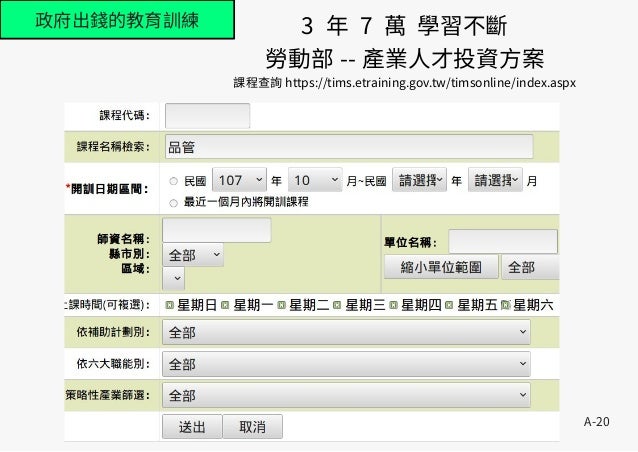This screenshot has height=452, width=638.
Task: Check the 星期五 checkbox
Action: (449, 305)
